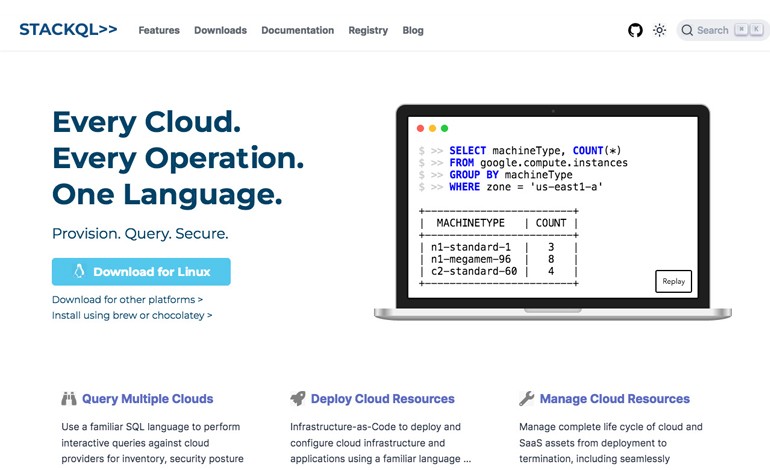Click the yellow dot in terminal window

point(432,128)
